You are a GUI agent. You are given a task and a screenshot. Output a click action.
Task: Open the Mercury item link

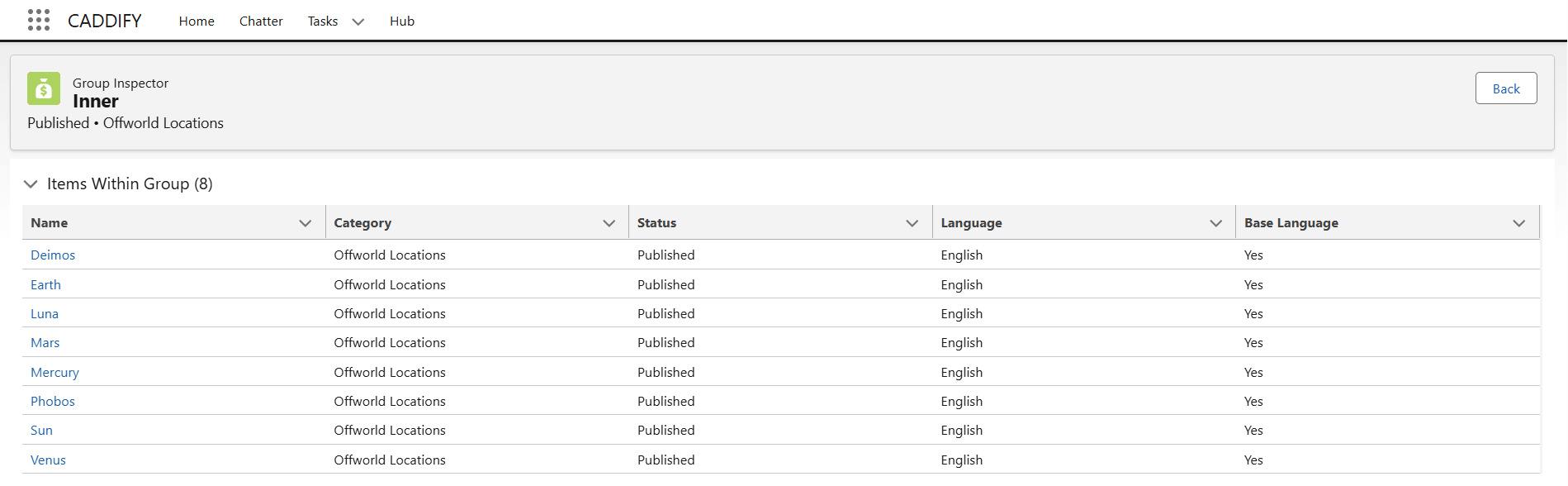54,373
